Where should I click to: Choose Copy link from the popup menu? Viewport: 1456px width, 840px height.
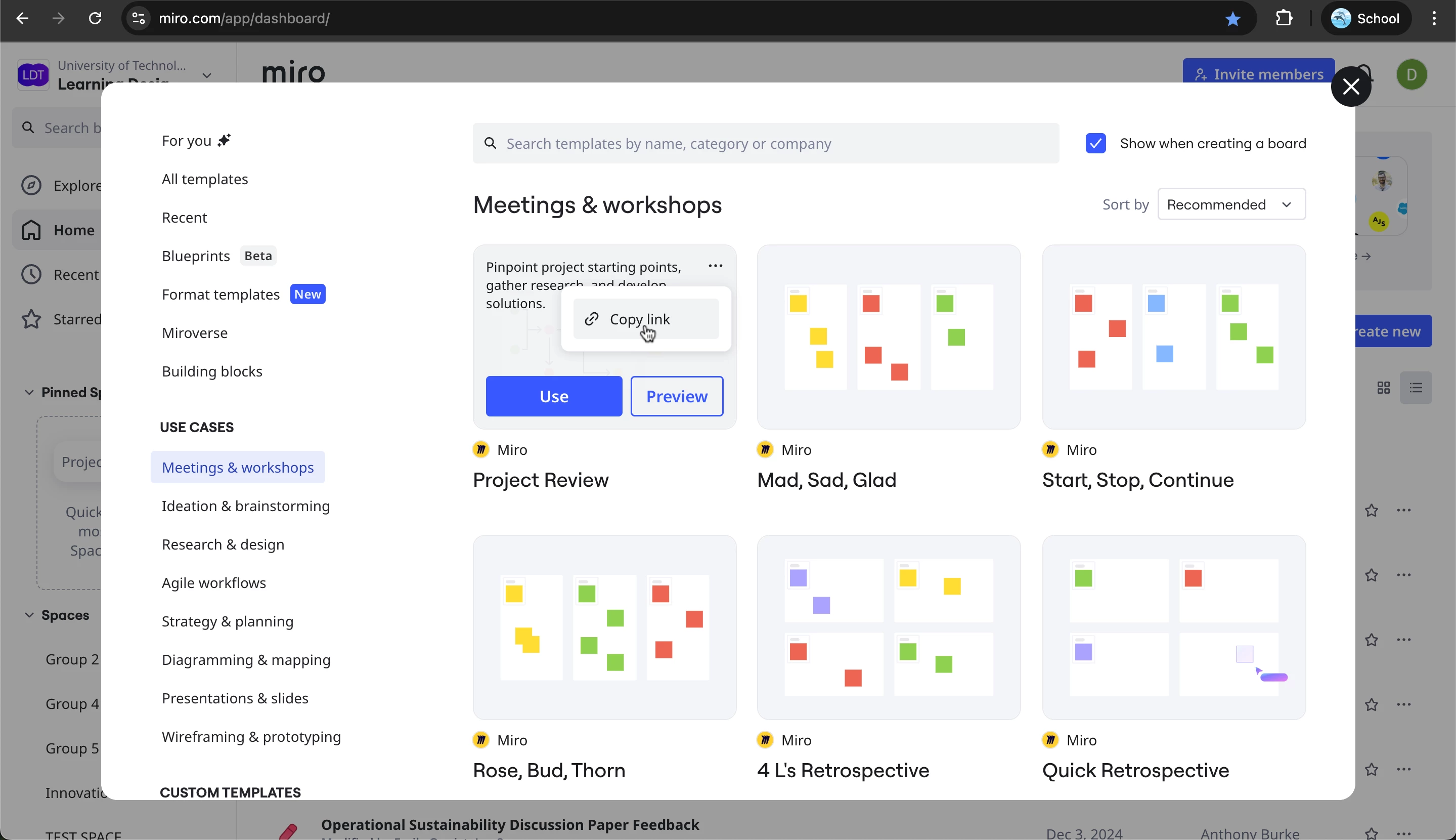646,319
